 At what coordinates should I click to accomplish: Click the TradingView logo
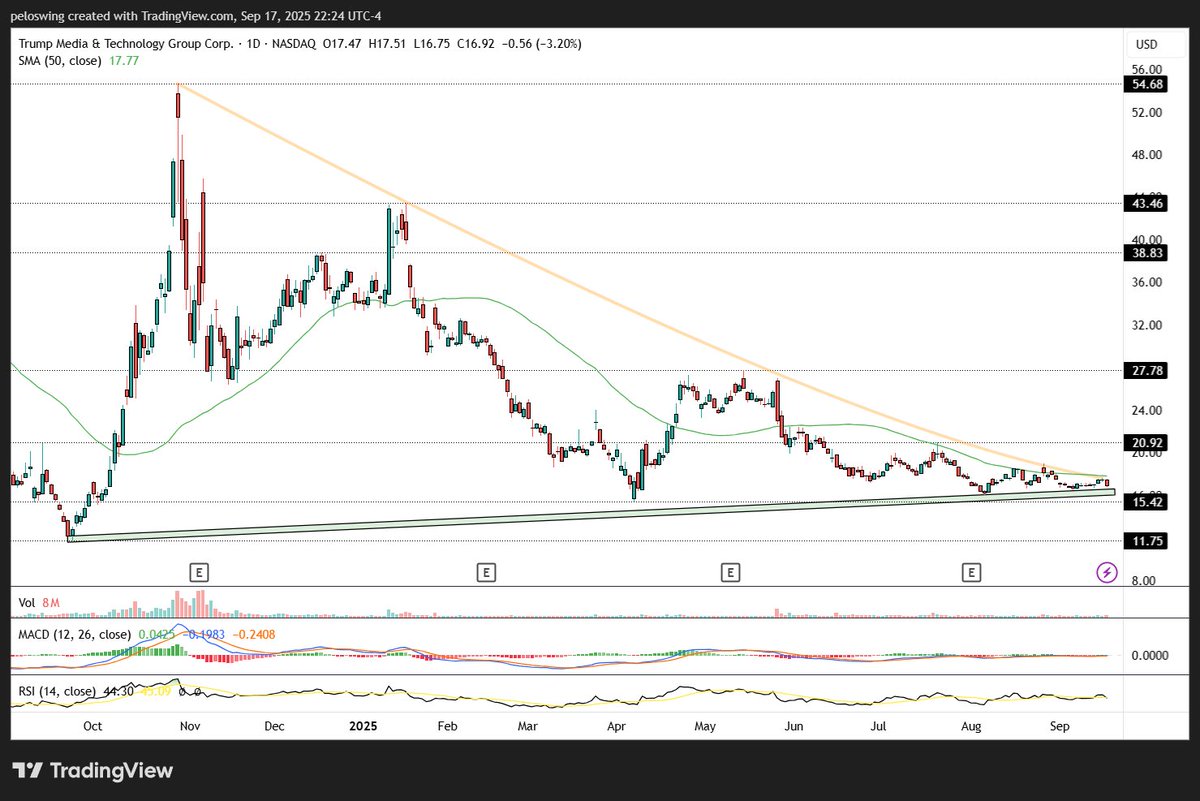[93, 771]
